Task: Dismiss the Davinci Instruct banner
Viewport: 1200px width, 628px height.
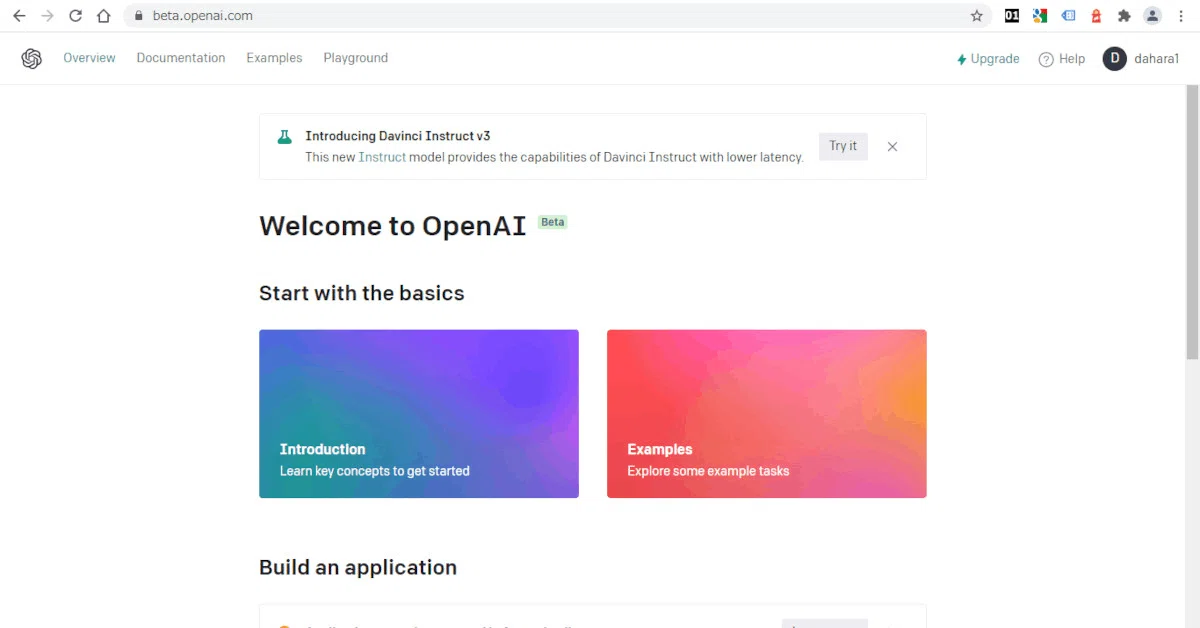Action: click(x=893, y=147)
